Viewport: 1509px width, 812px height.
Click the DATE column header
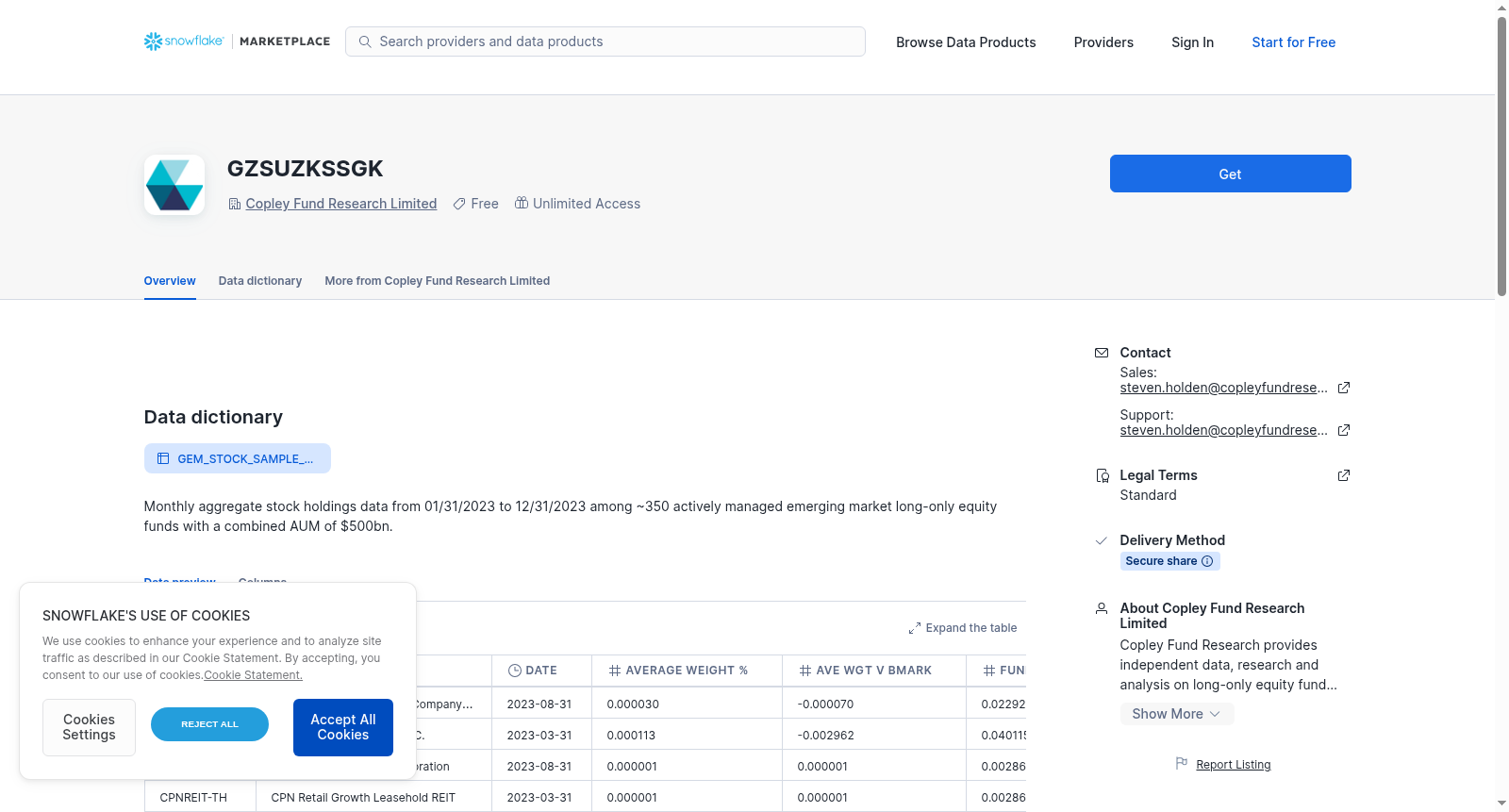pos(541,671)
